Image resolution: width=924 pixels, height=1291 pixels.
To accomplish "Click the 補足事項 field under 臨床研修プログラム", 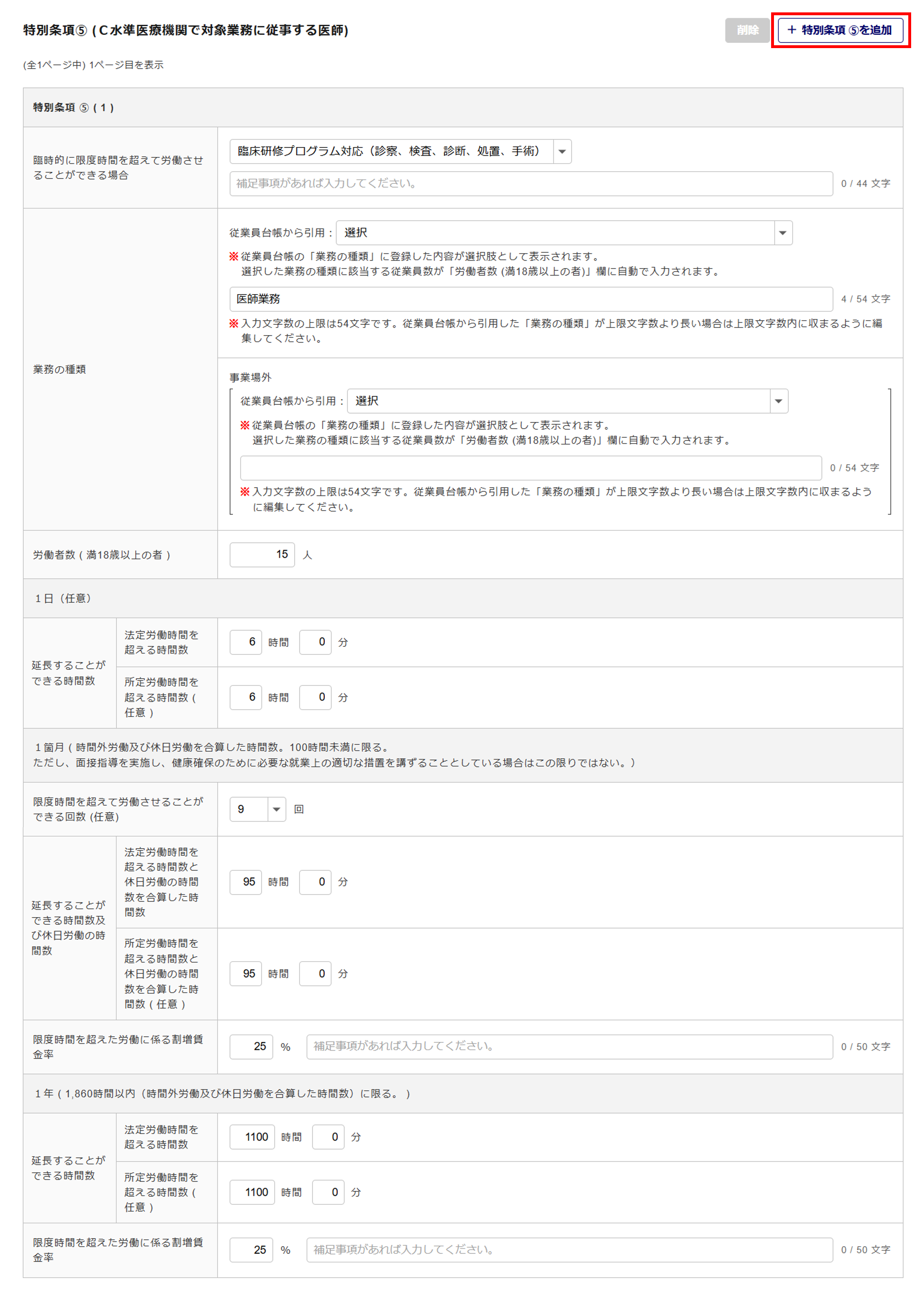I will (530, 184).
